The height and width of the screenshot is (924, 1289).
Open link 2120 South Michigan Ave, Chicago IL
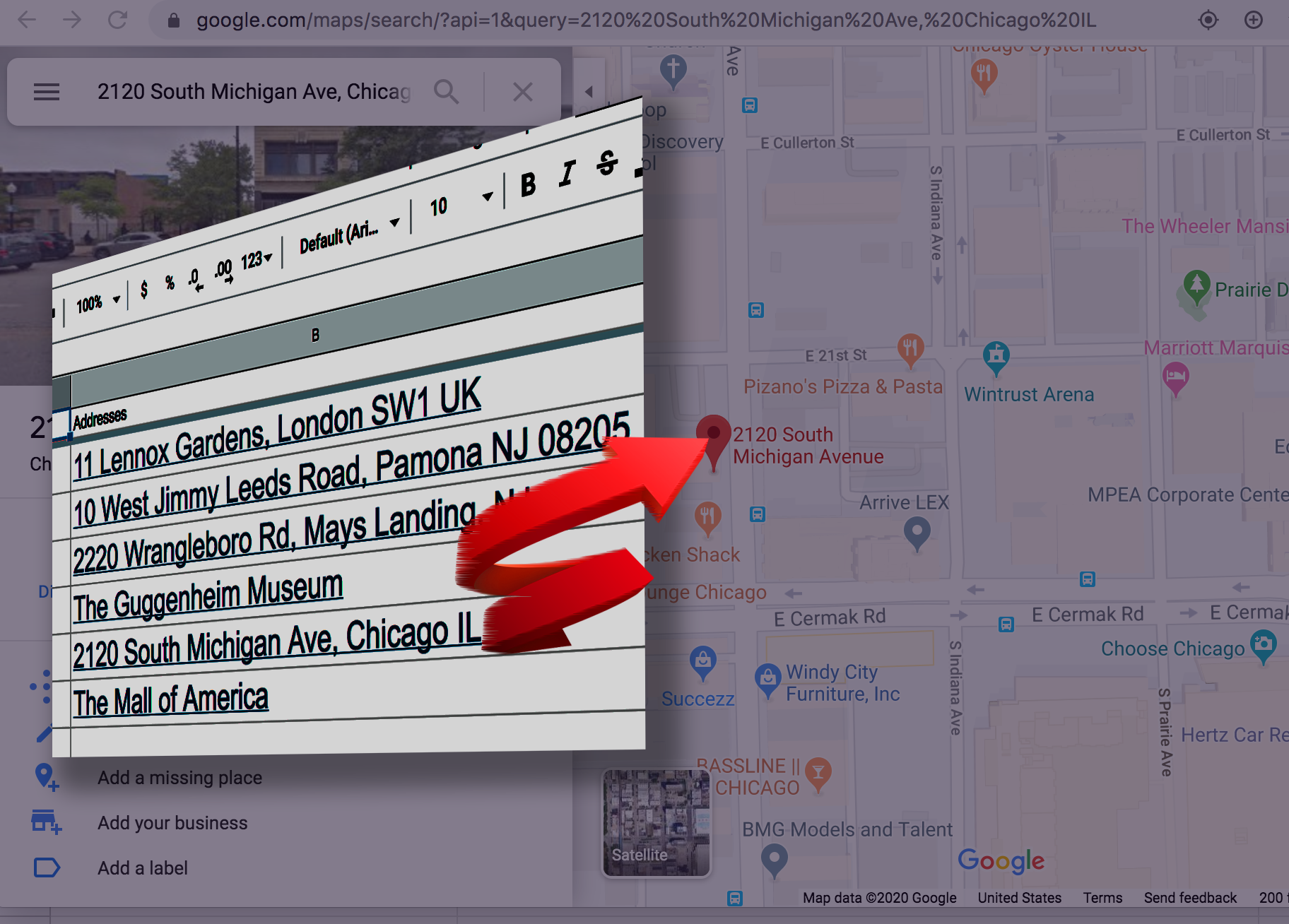tap(277, 643)
